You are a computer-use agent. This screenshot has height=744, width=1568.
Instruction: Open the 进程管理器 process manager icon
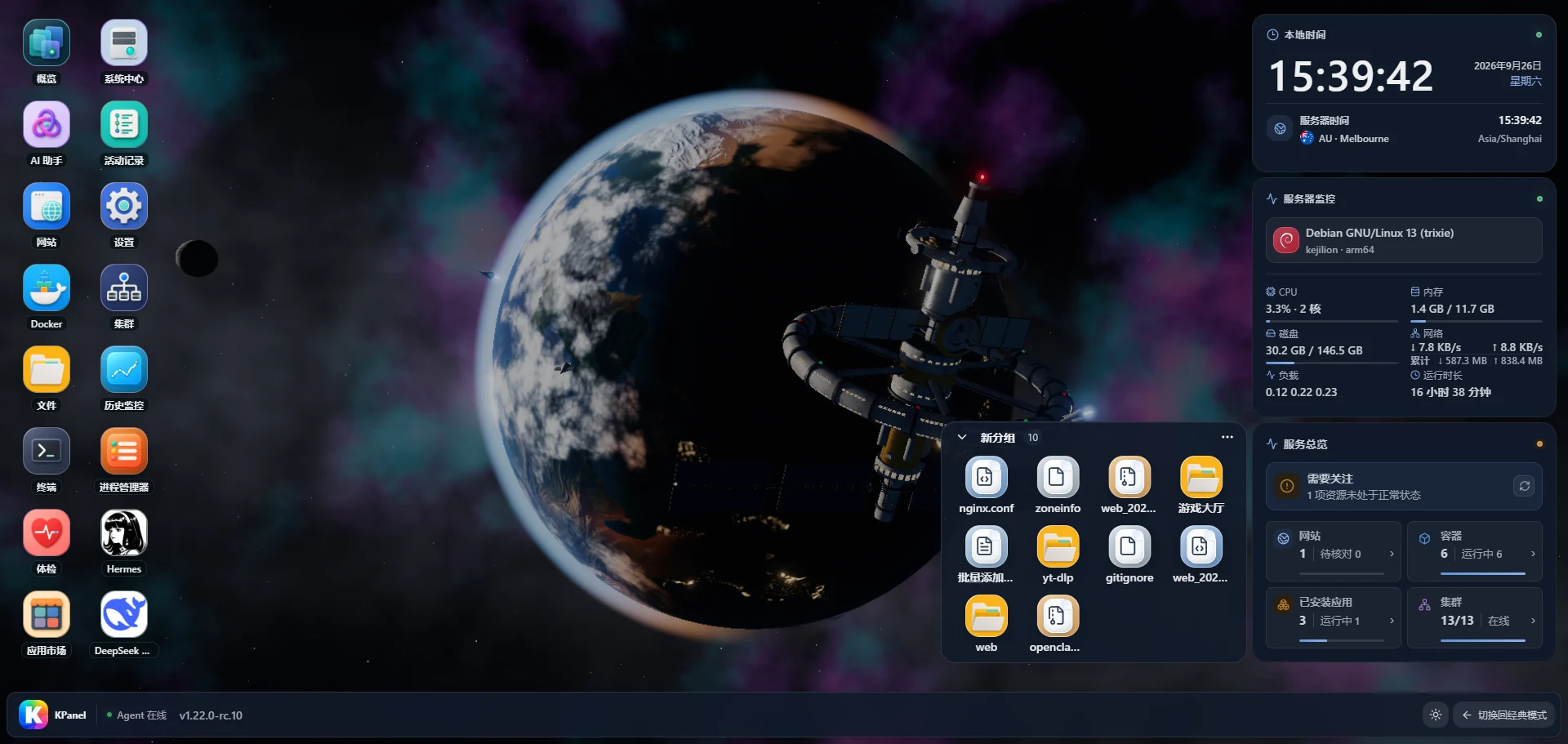pyautogui.click(x=124, y=452)
